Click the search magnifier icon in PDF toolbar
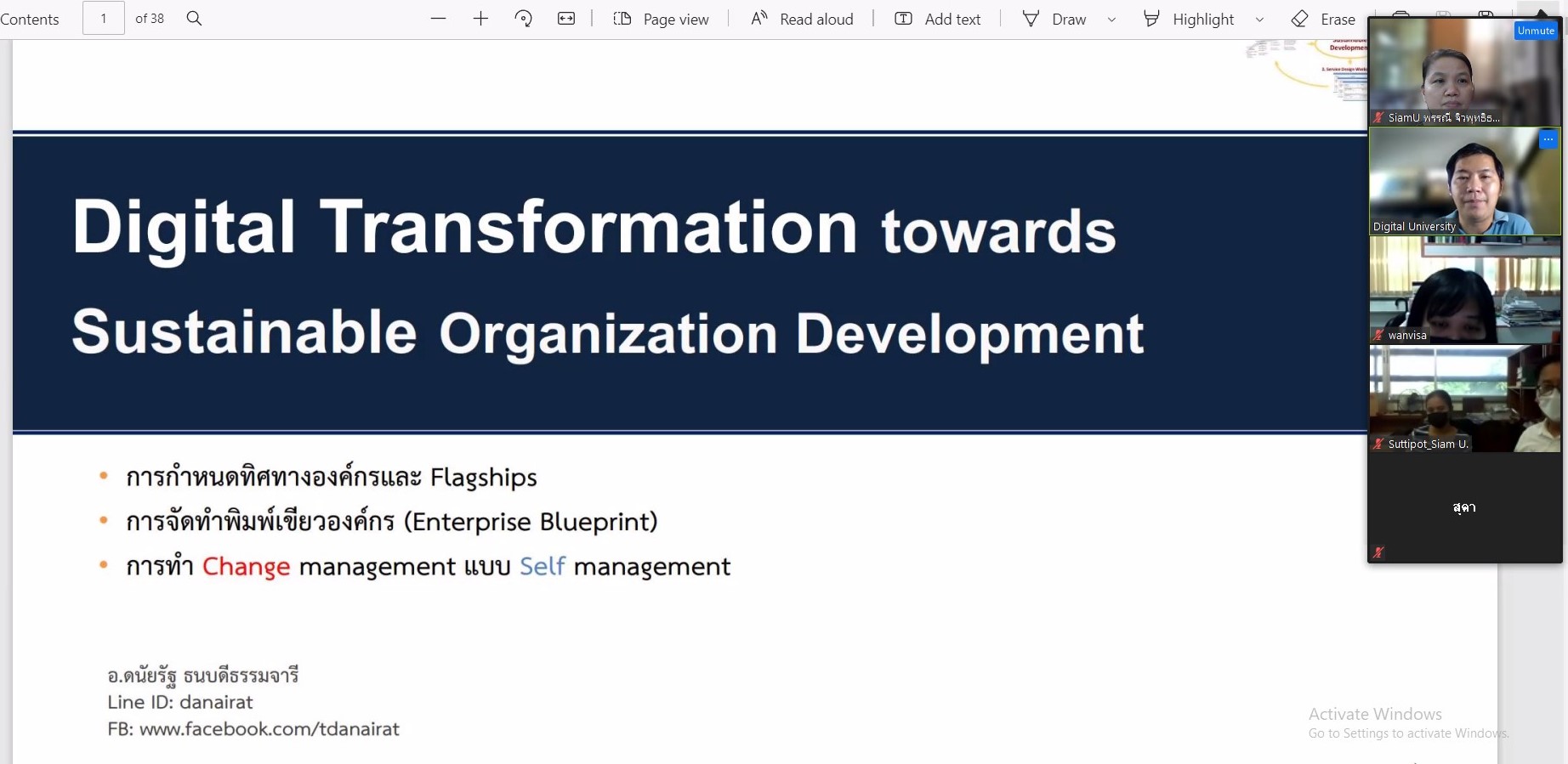 [x=194, y=19]
